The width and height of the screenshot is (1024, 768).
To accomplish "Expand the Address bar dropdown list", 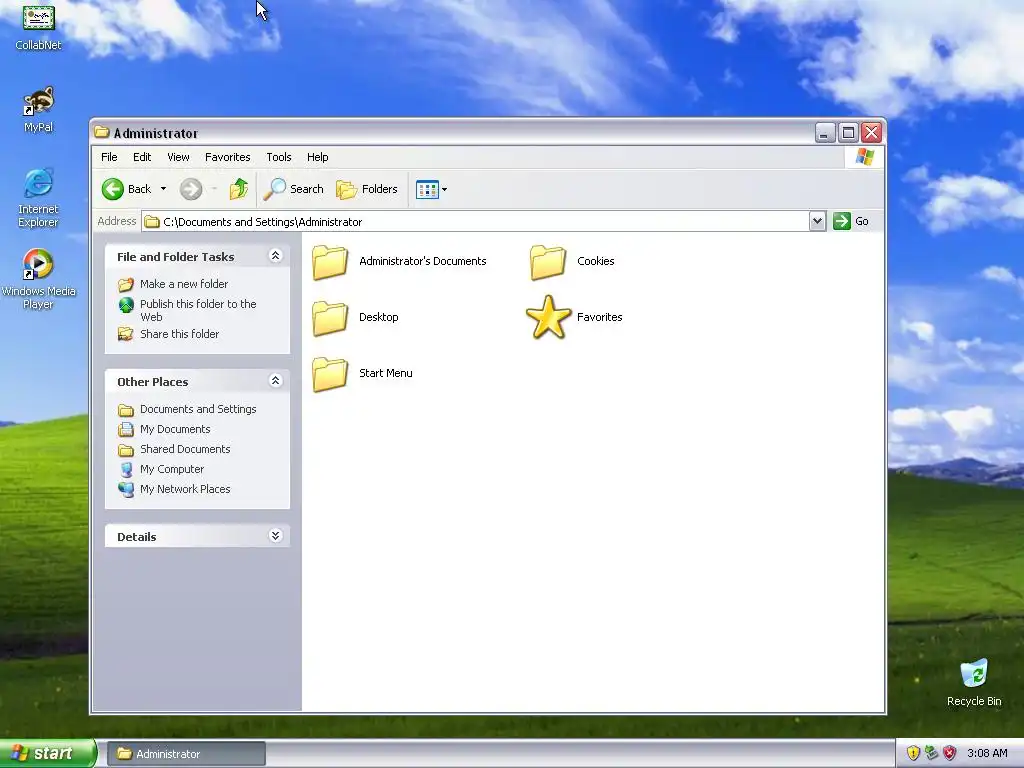I will tap(817, 221).
